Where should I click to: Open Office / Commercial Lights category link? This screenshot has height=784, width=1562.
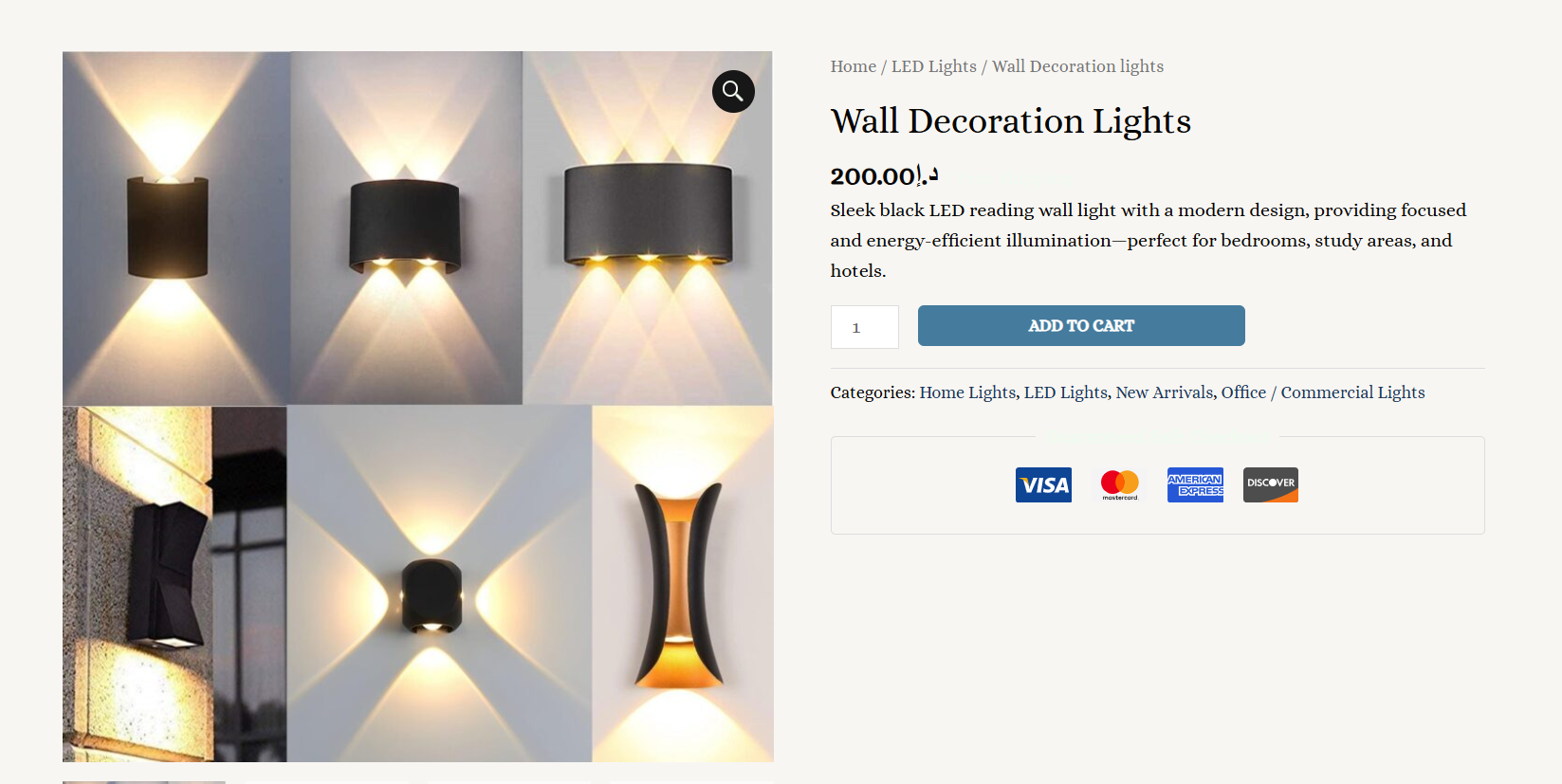1322,392
